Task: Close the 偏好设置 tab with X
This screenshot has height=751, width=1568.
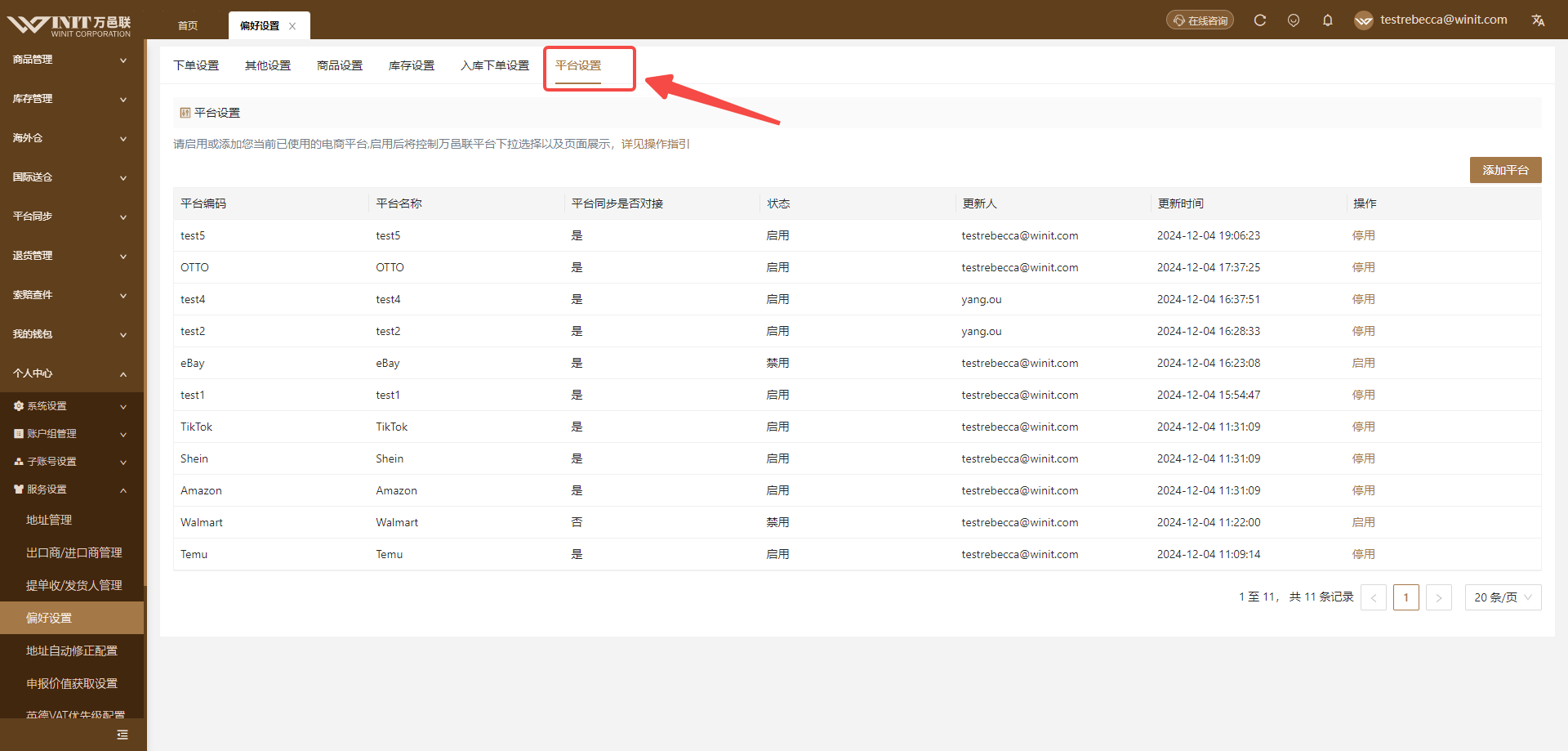Action: (292, 26)
